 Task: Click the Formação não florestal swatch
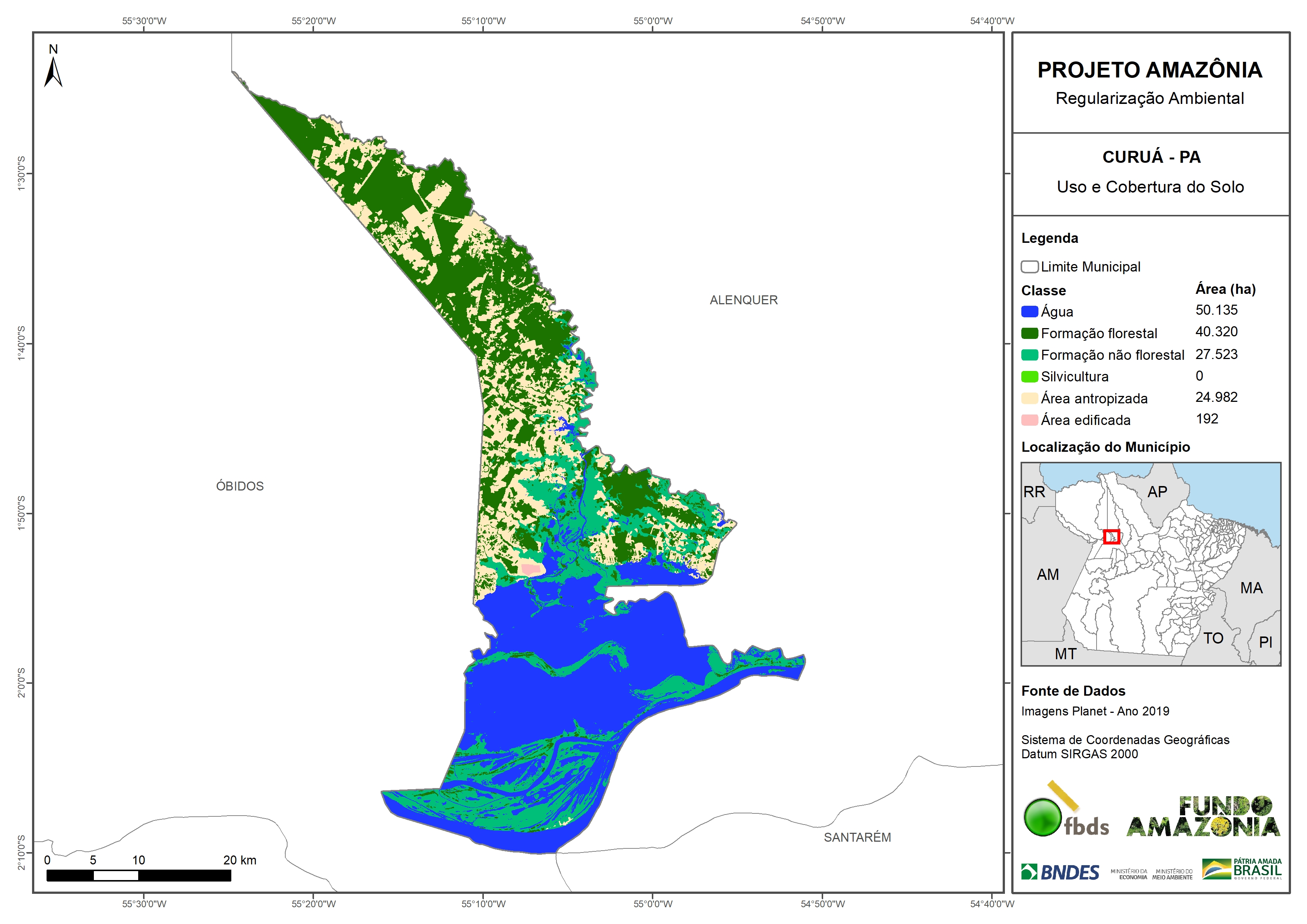[1029, 355]
